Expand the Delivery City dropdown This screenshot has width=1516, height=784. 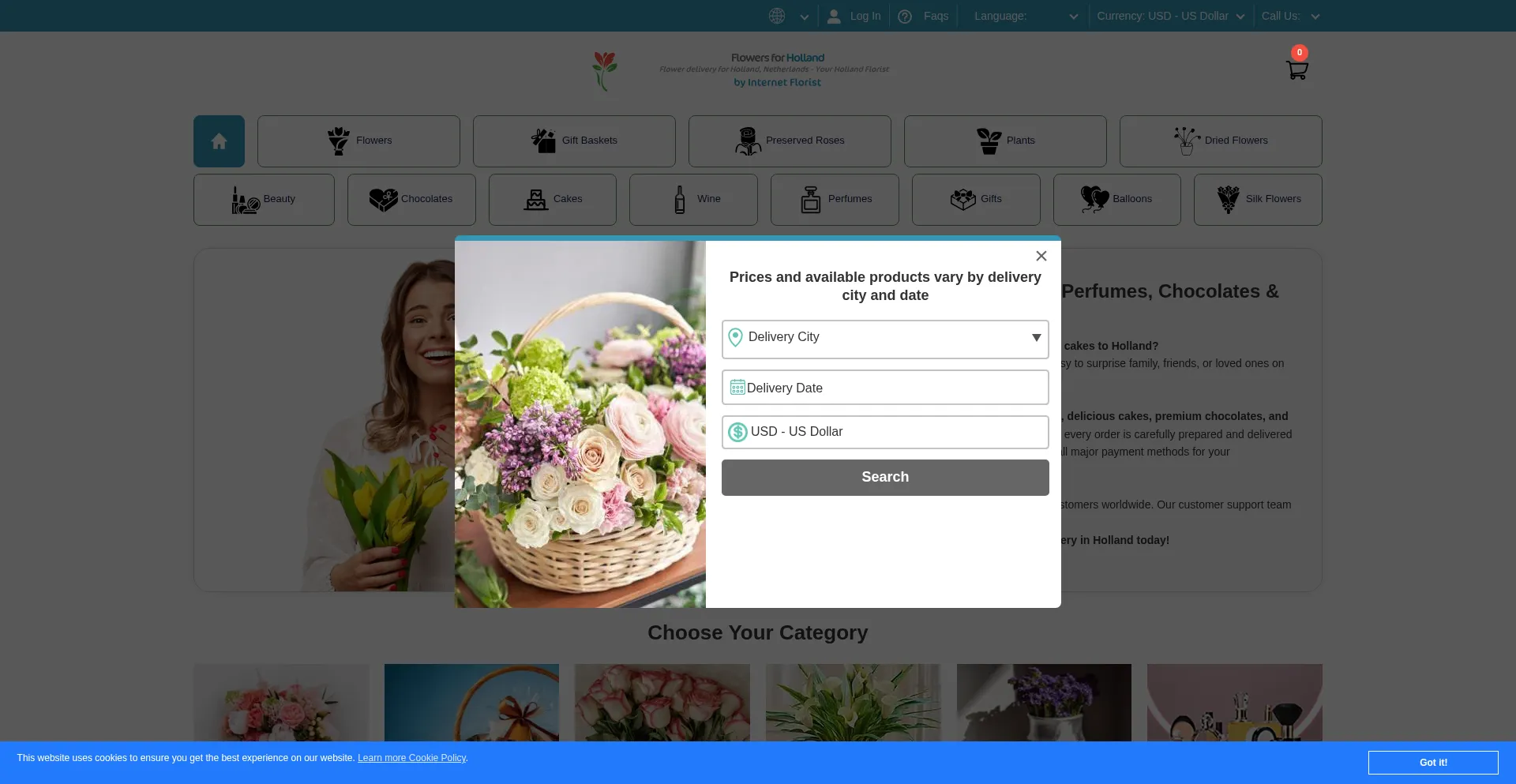pos(1036,338)
